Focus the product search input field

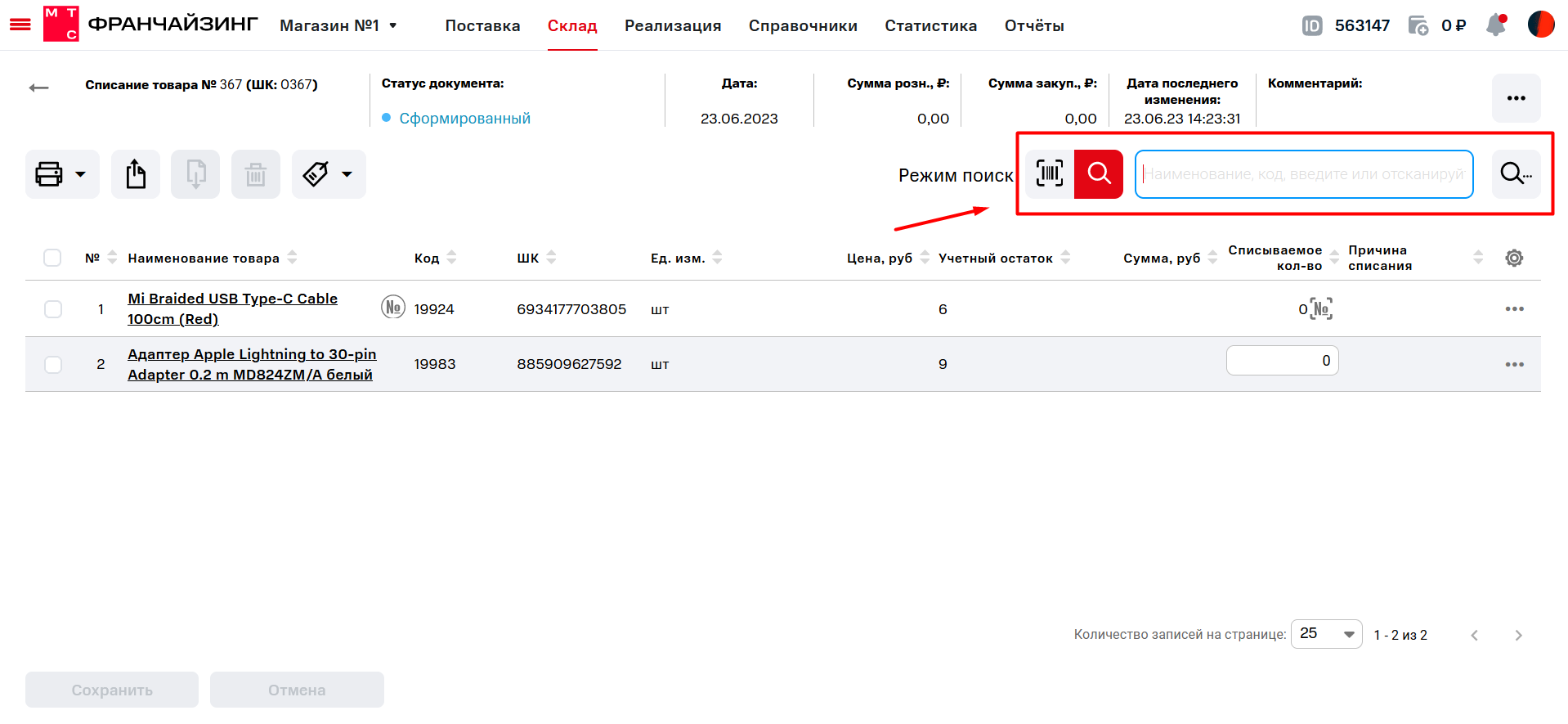point(1304,174)
